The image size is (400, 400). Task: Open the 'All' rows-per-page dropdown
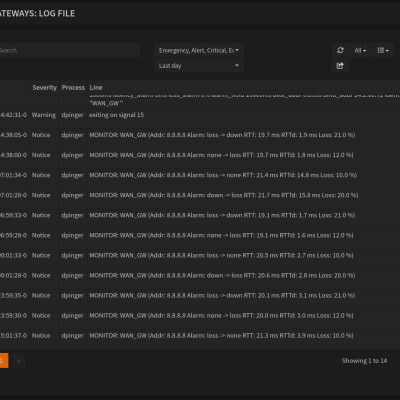point(360,50)
